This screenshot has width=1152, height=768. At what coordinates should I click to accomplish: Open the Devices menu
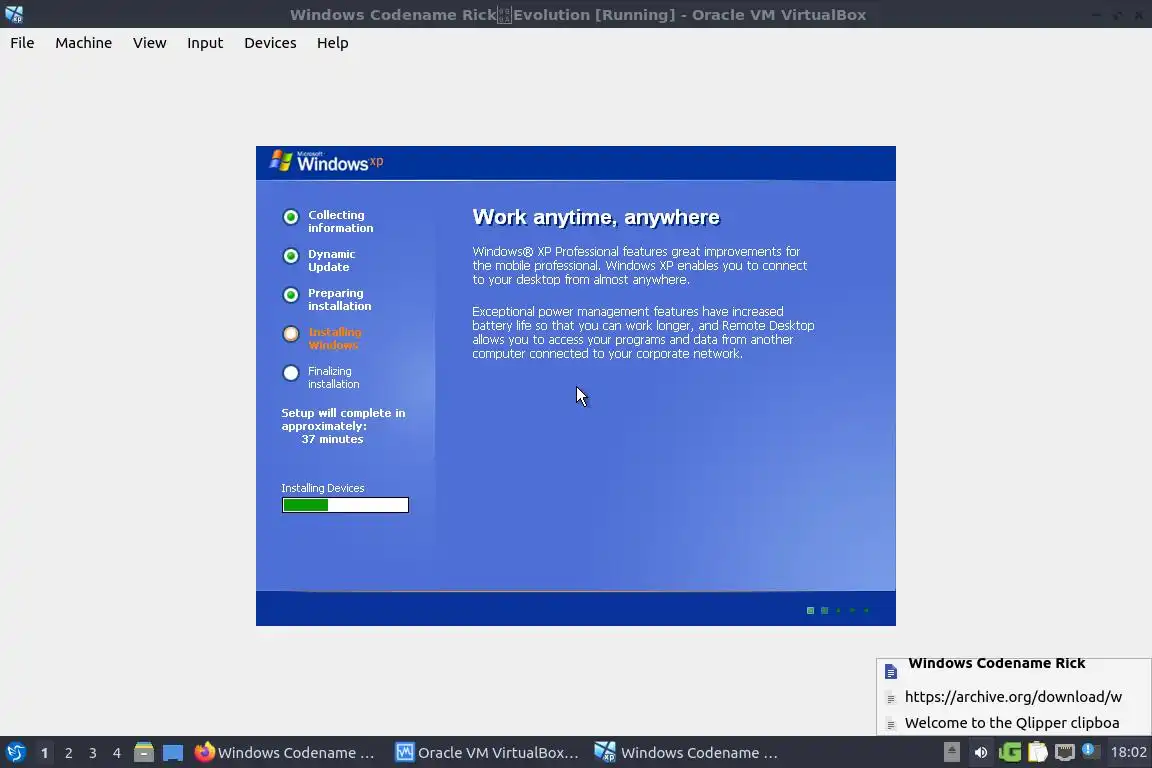270,43
